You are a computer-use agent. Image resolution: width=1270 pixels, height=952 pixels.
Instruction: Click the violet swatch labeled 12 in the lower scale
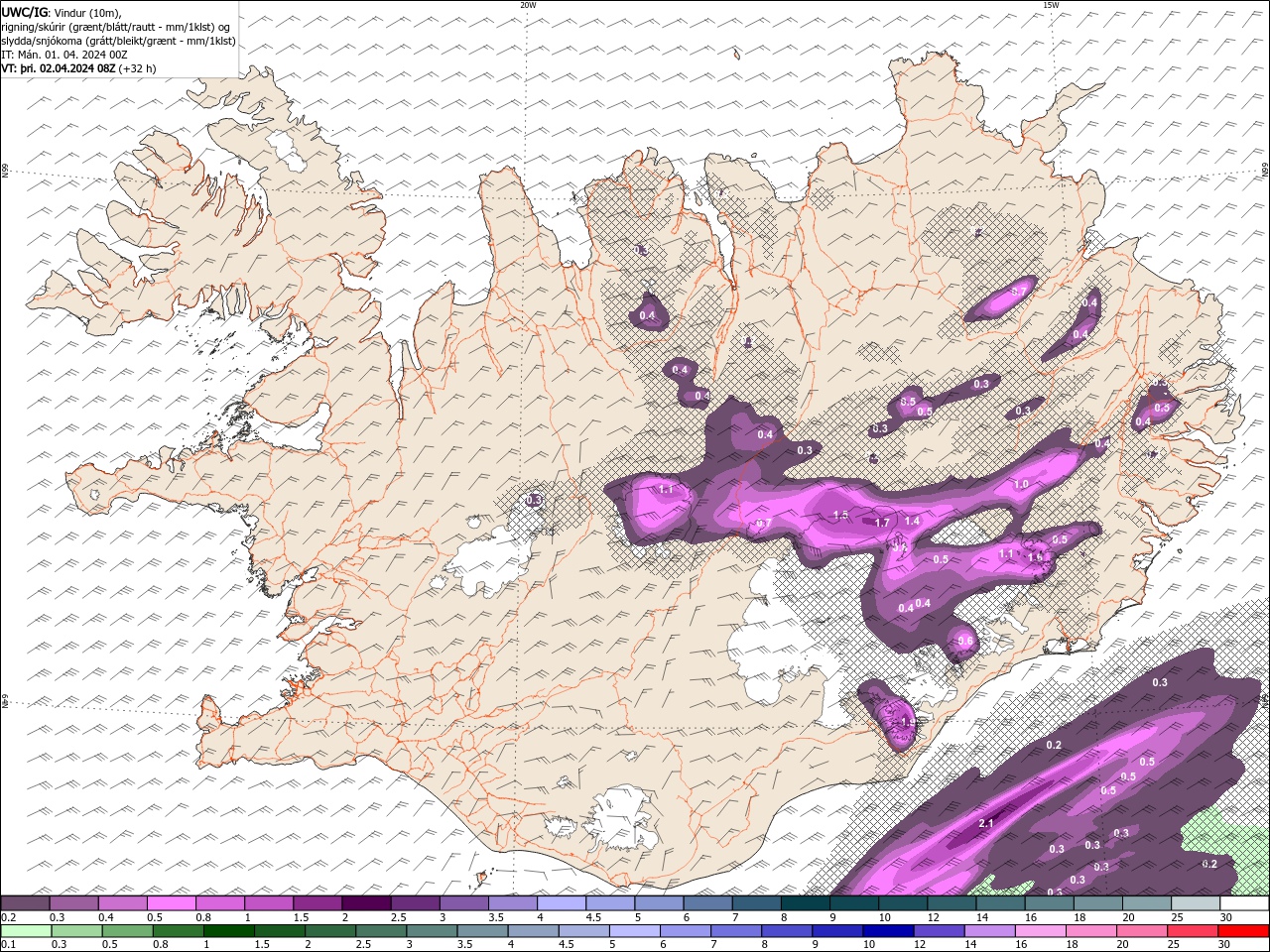(939, 931)
